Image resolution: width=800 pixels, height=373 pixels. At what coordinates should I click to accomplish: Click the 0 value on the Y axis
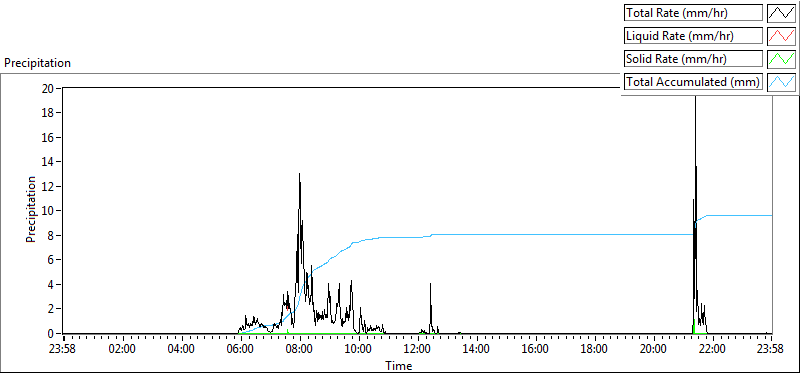51,333
